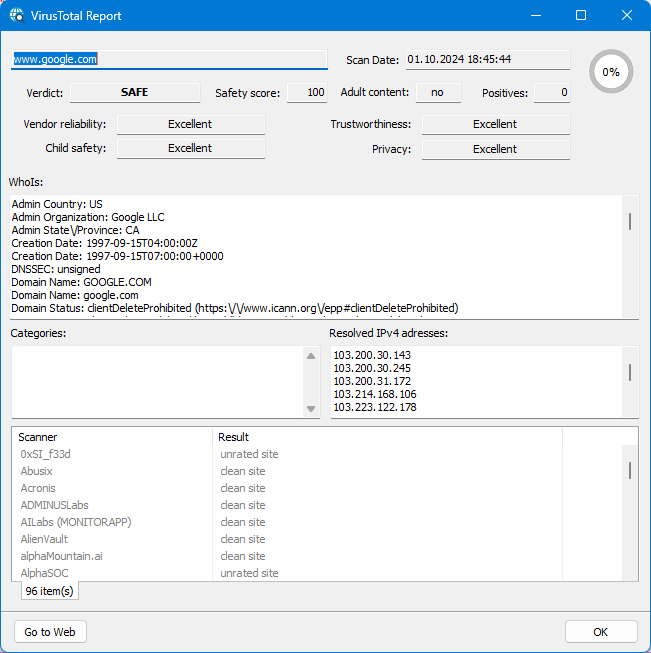Image resolution: width=651 pixels, height=653 pixels.
Task: Maximize the VirusTotal Report window
Action: [581, 15]
